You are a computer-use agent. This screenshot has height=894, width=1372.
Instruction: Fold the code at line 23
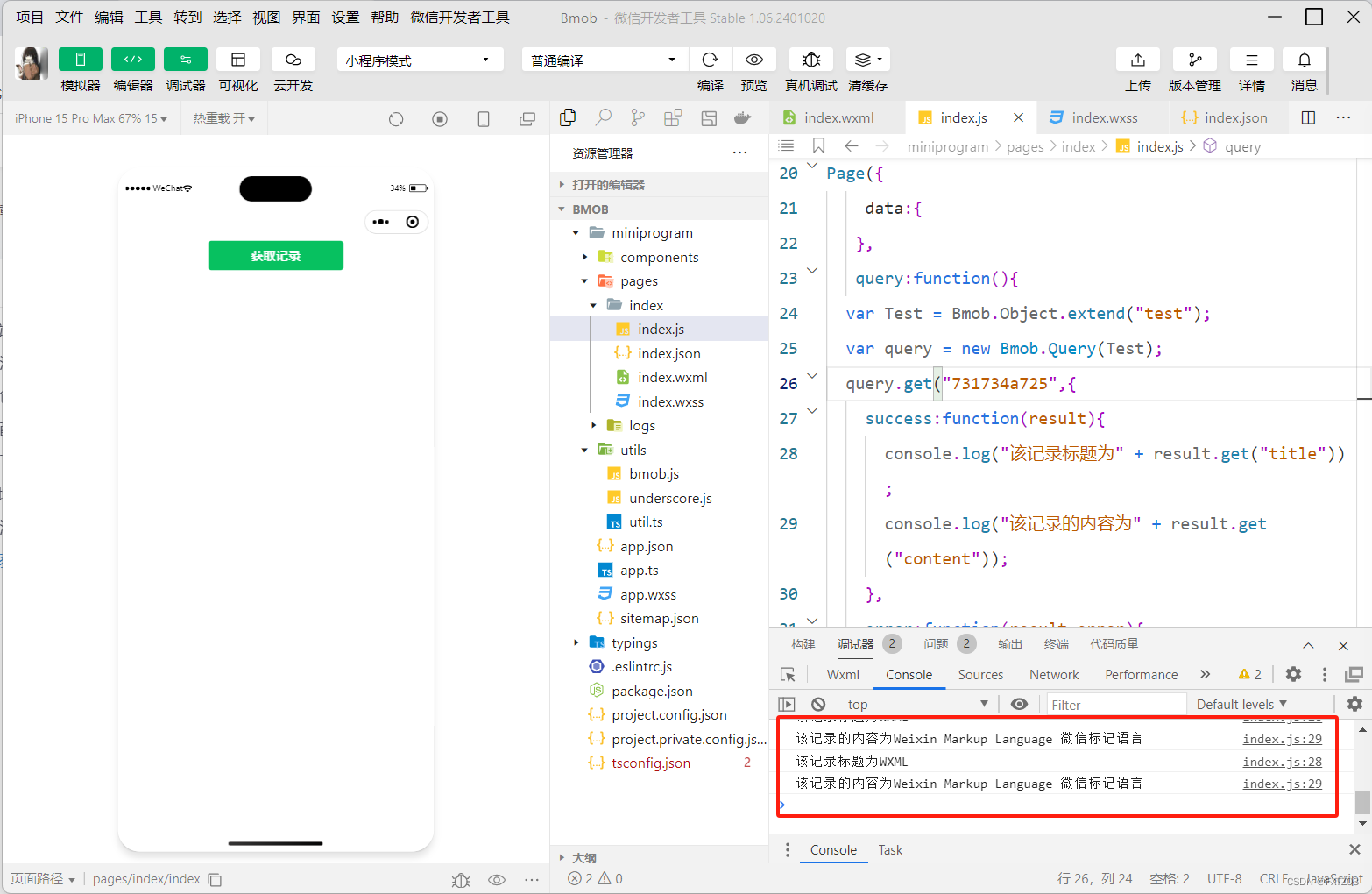812,271
